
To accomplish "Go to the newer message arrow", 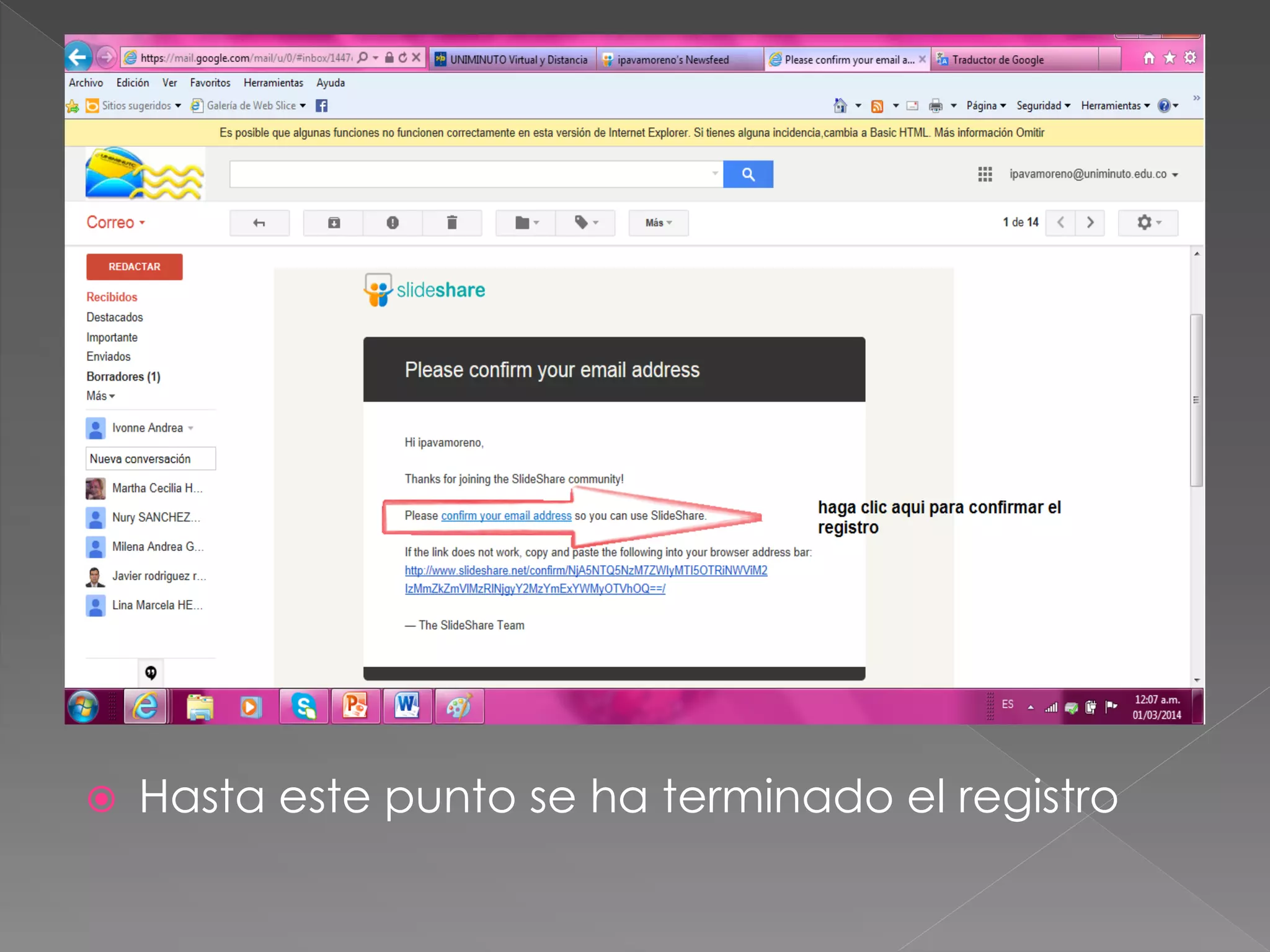I will (1060, 223).
